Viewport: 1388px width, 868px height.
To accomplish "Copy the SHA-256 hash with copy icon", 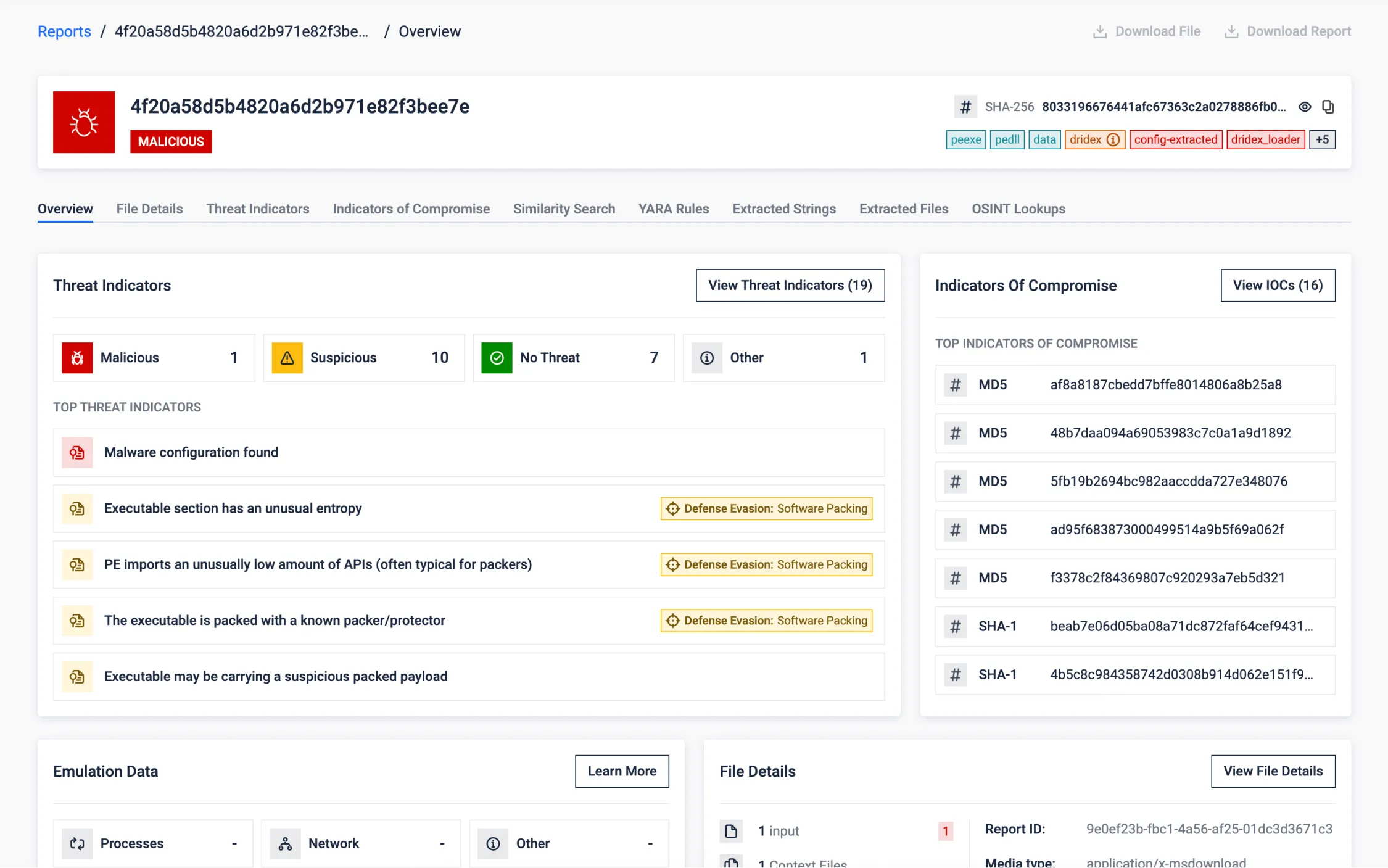I will pos(1328,107).
